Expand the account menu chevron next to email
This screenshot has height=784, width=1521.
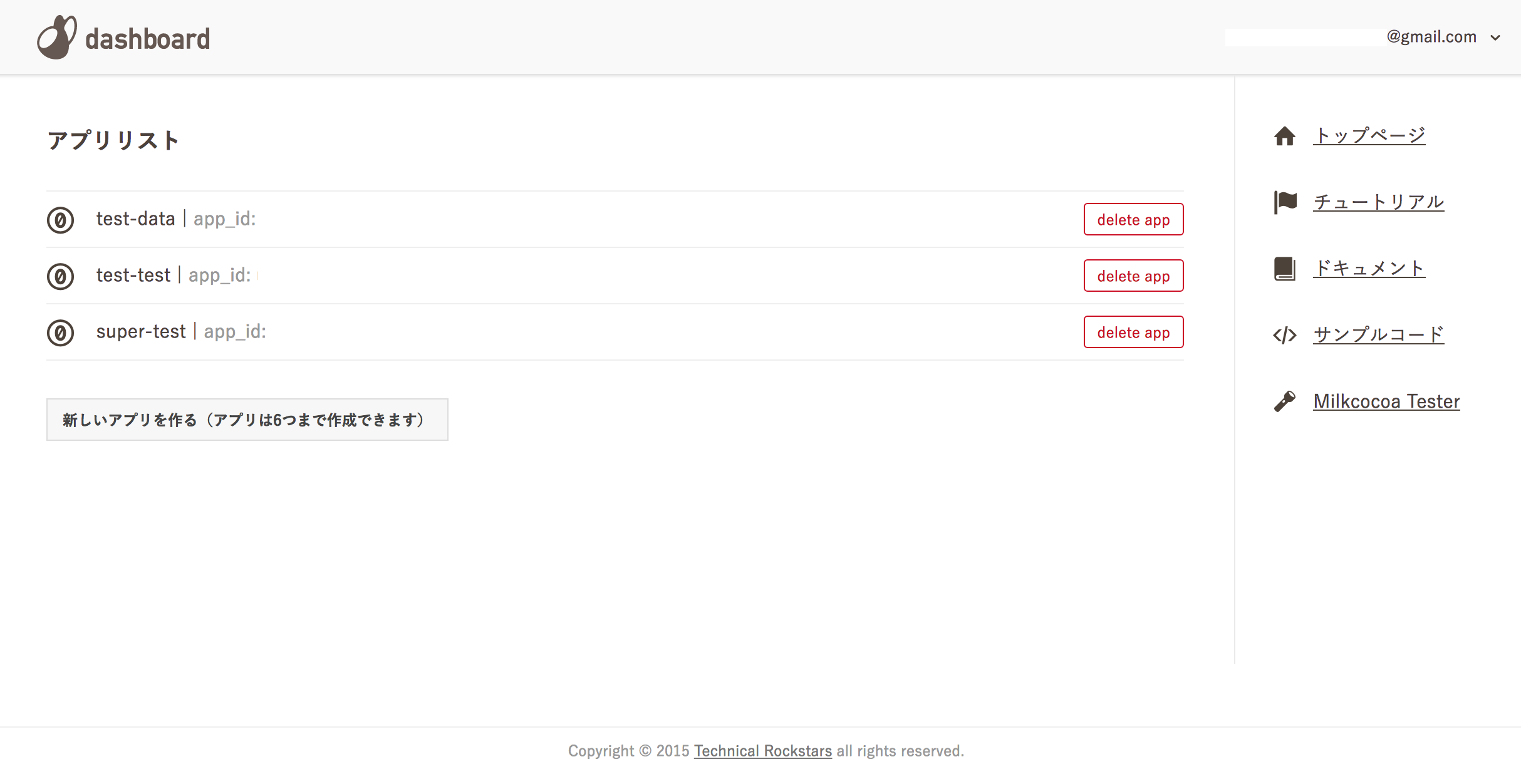(1497, 38)
